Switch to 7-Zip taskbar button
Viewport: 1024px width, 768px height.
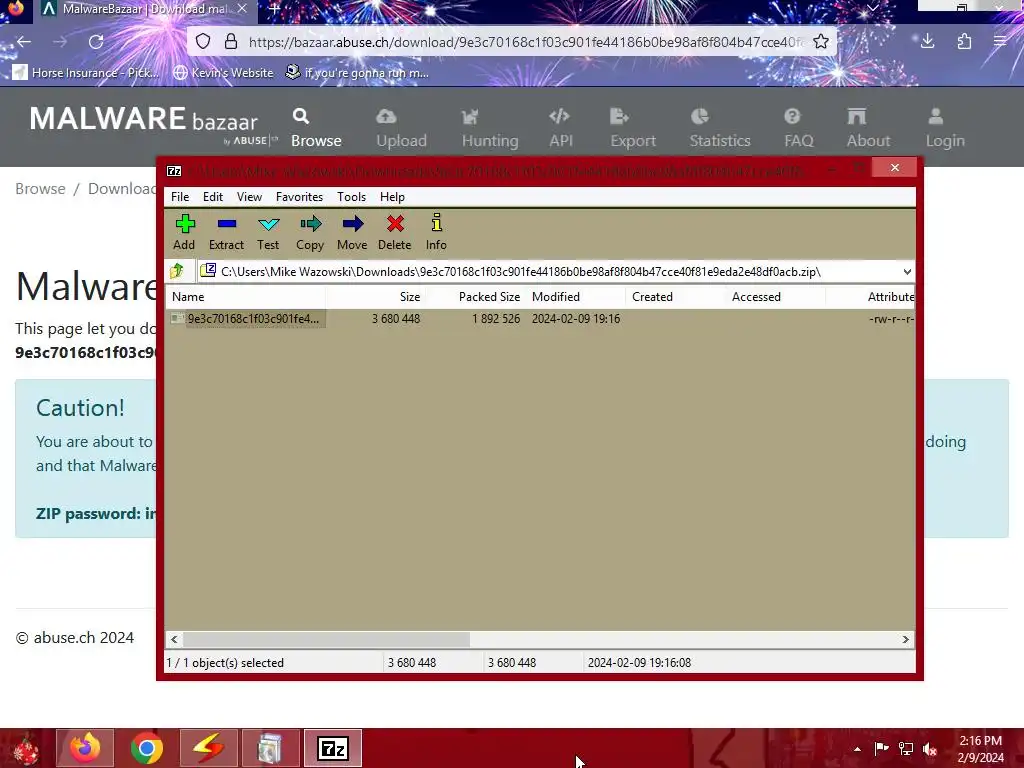click(x=333, y=748)
